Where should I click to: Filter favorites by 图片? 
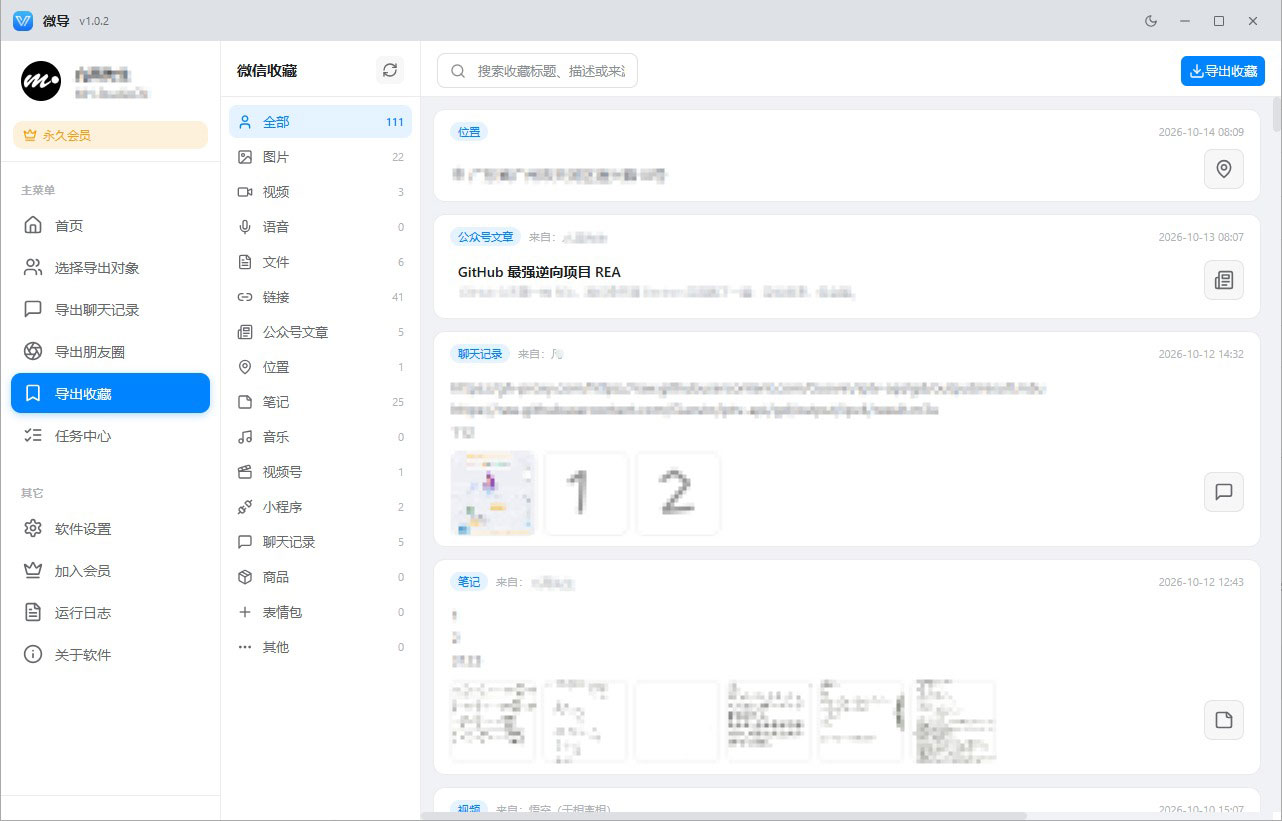tap(320, 157)
